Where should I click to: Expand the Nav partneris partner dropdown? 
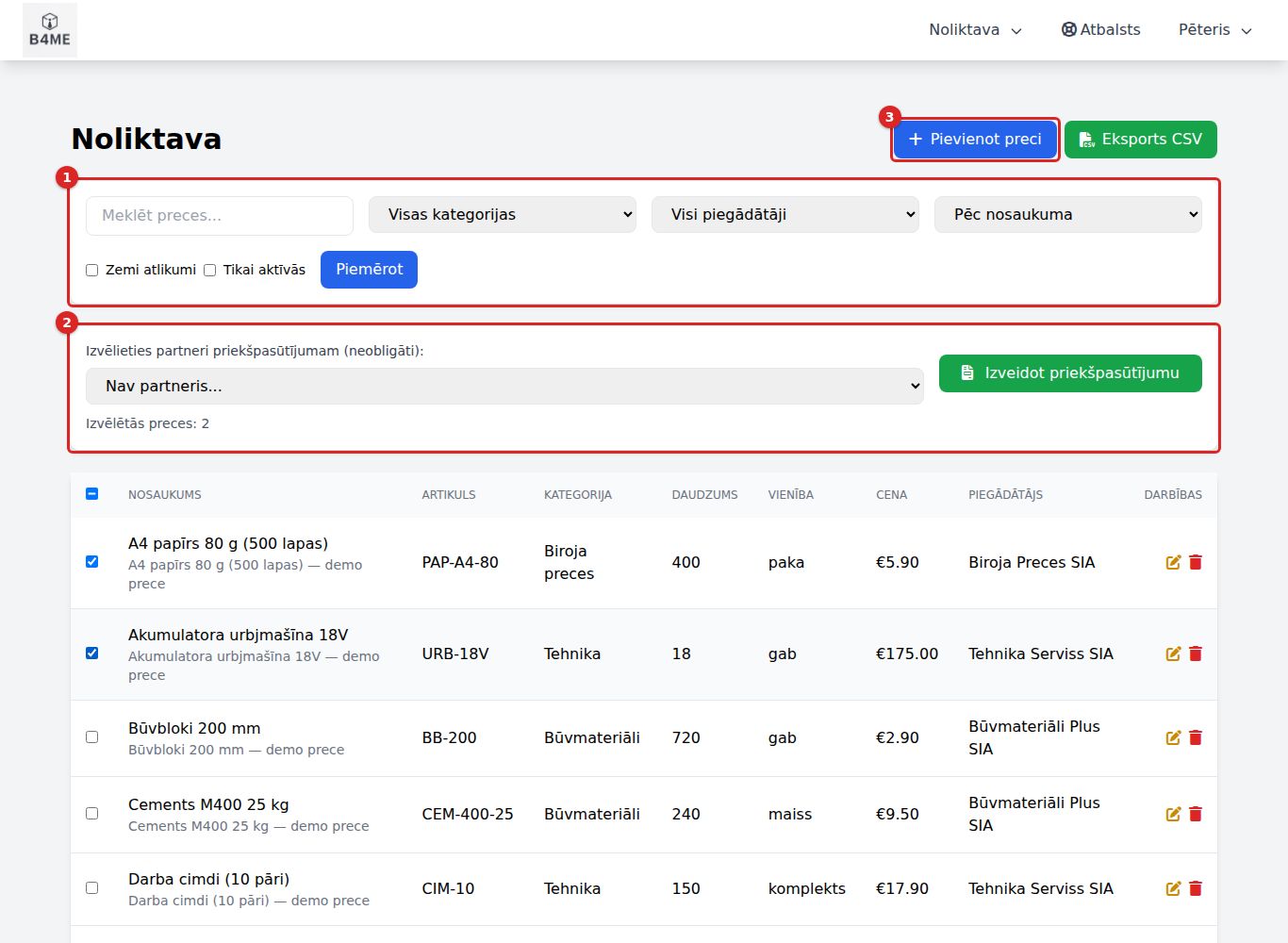click(x=504, y=386)
